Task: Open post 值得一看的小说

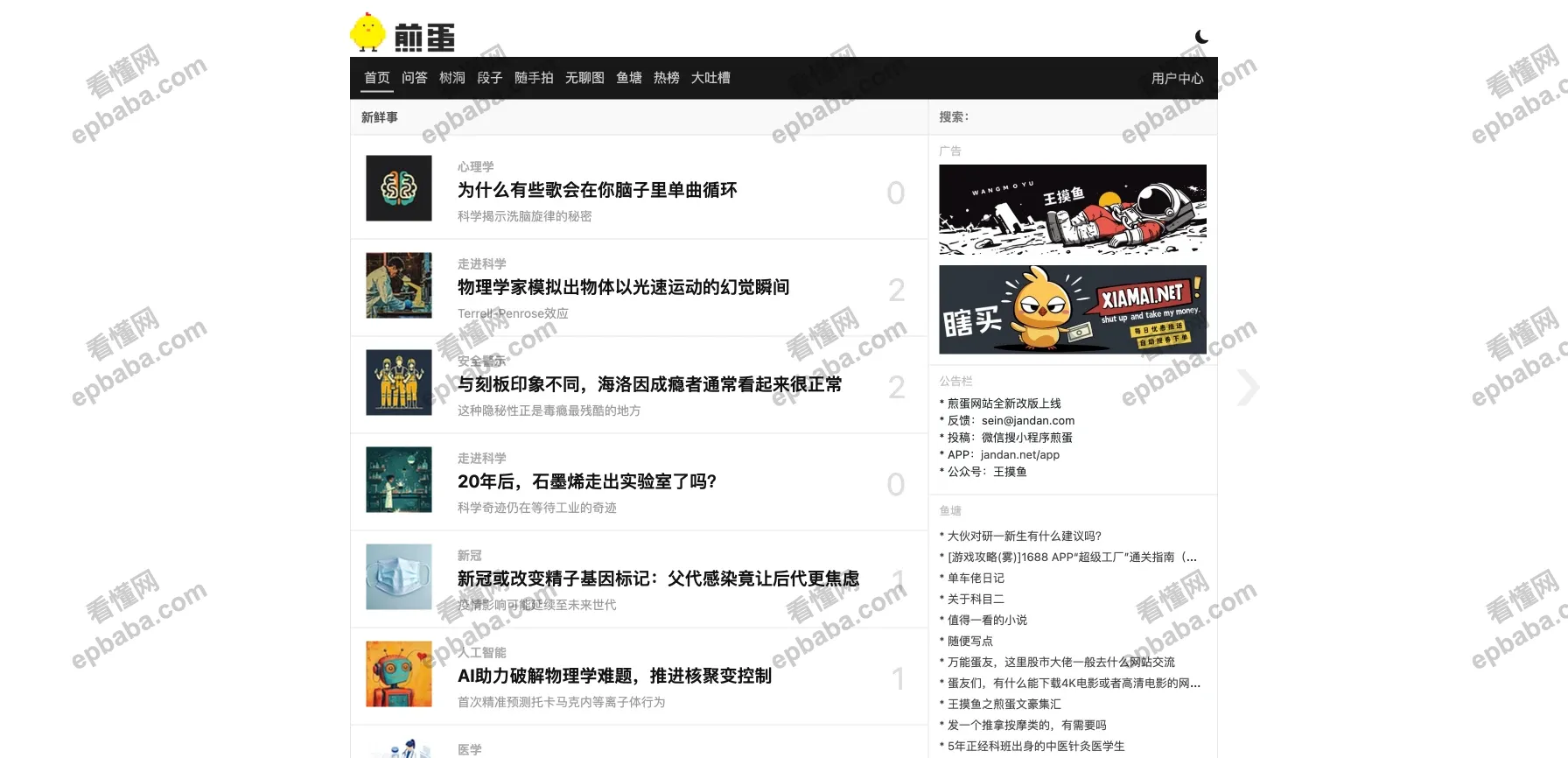Action: click(x=987, y=620)
